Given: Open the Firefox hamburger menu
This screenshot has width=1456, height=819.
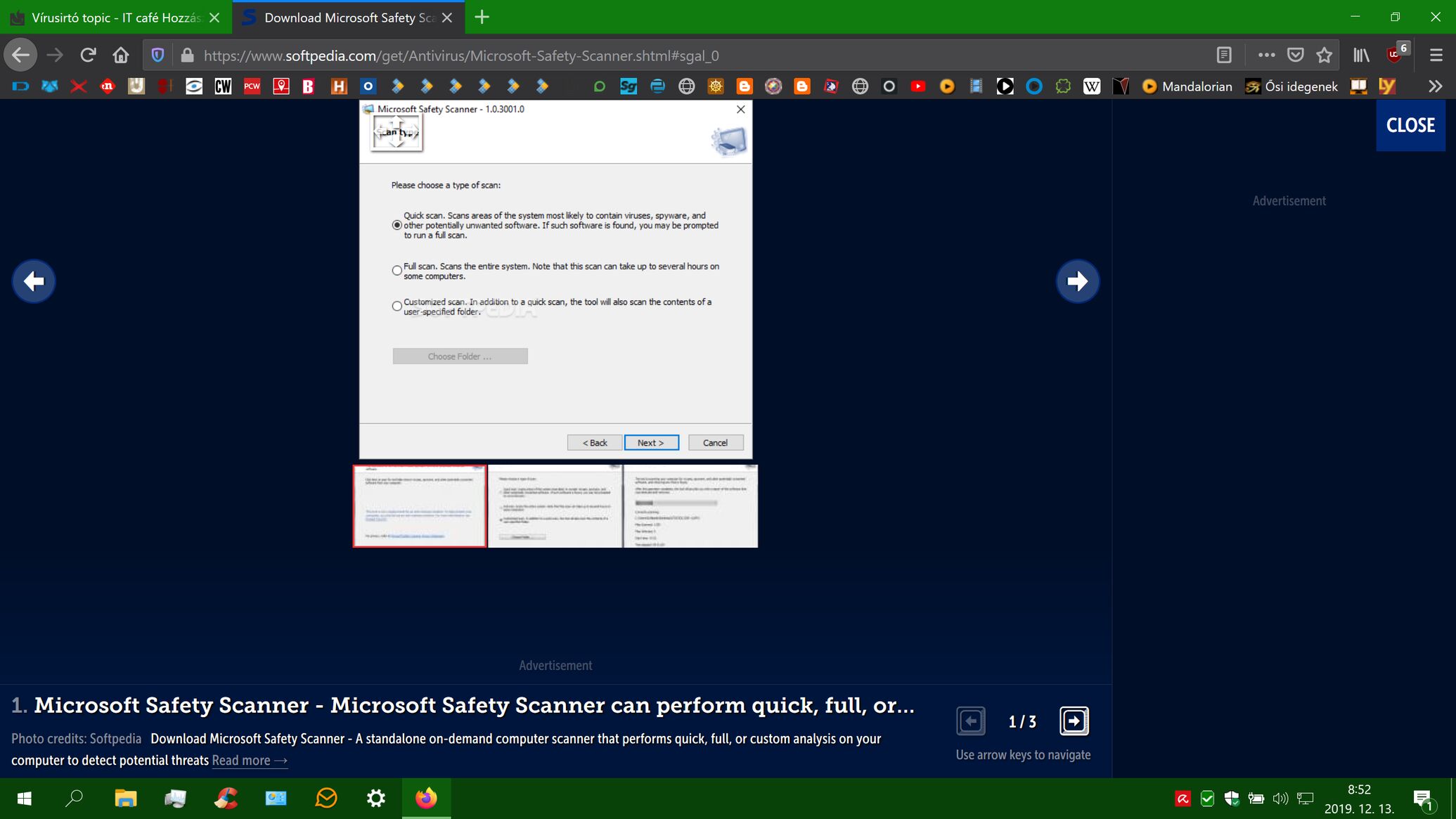Looking at the screenshot, I should tap(1436, 55).
